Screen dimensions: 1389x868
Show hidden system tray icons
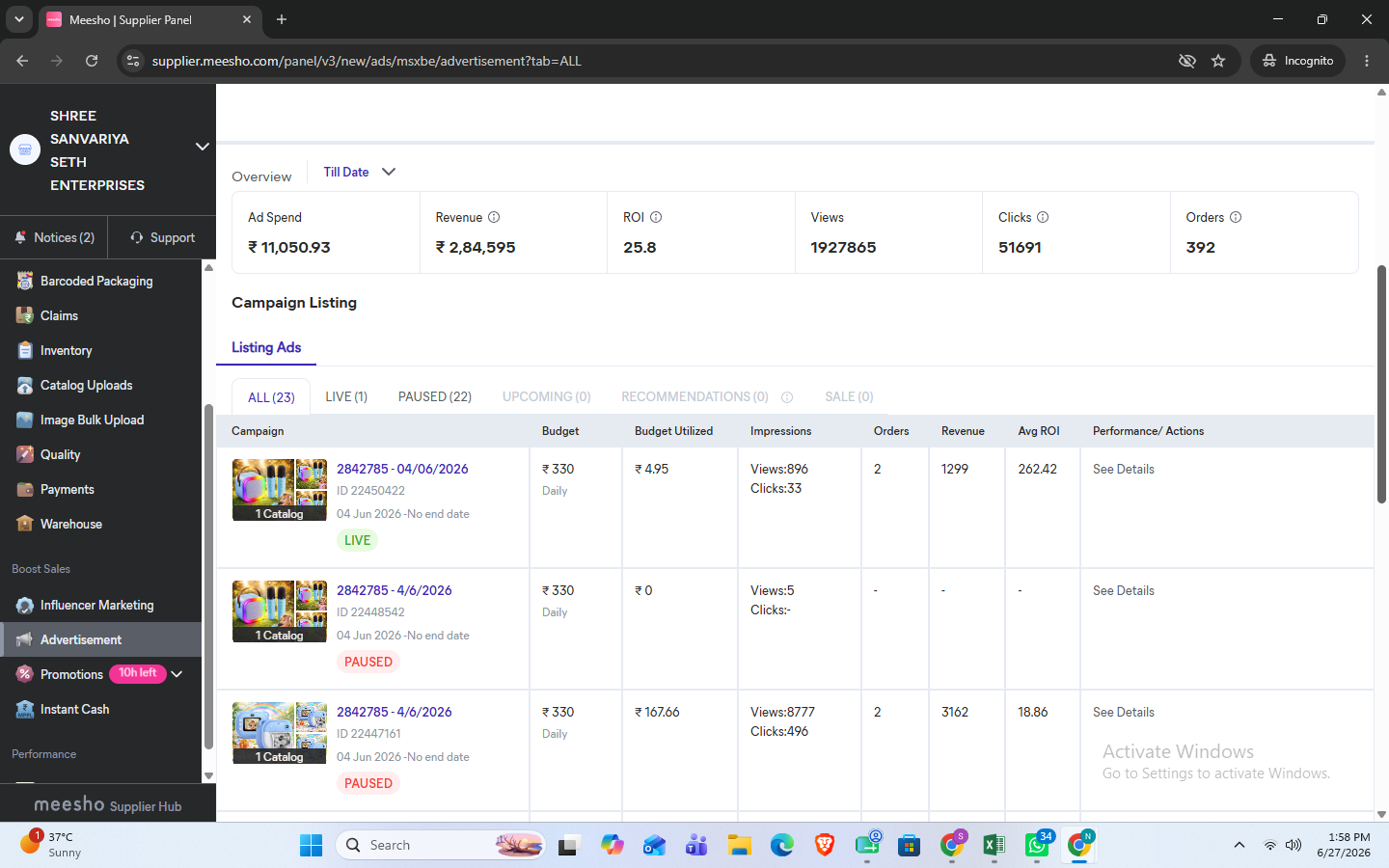click(x=1239, y=846)
